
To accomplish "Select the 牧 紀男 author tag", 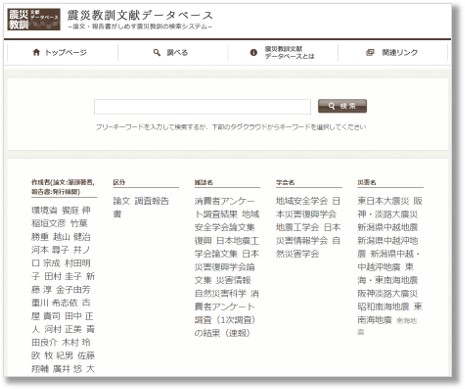I will tap(59, 356).
